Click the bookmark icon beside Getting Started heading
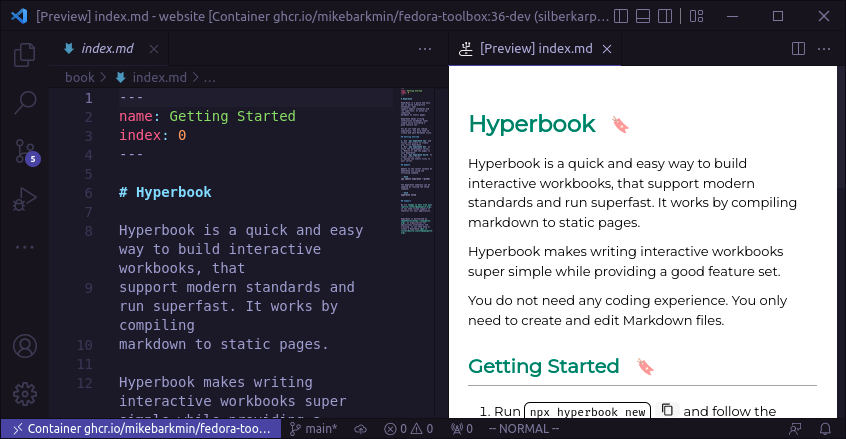 point(645,367)
